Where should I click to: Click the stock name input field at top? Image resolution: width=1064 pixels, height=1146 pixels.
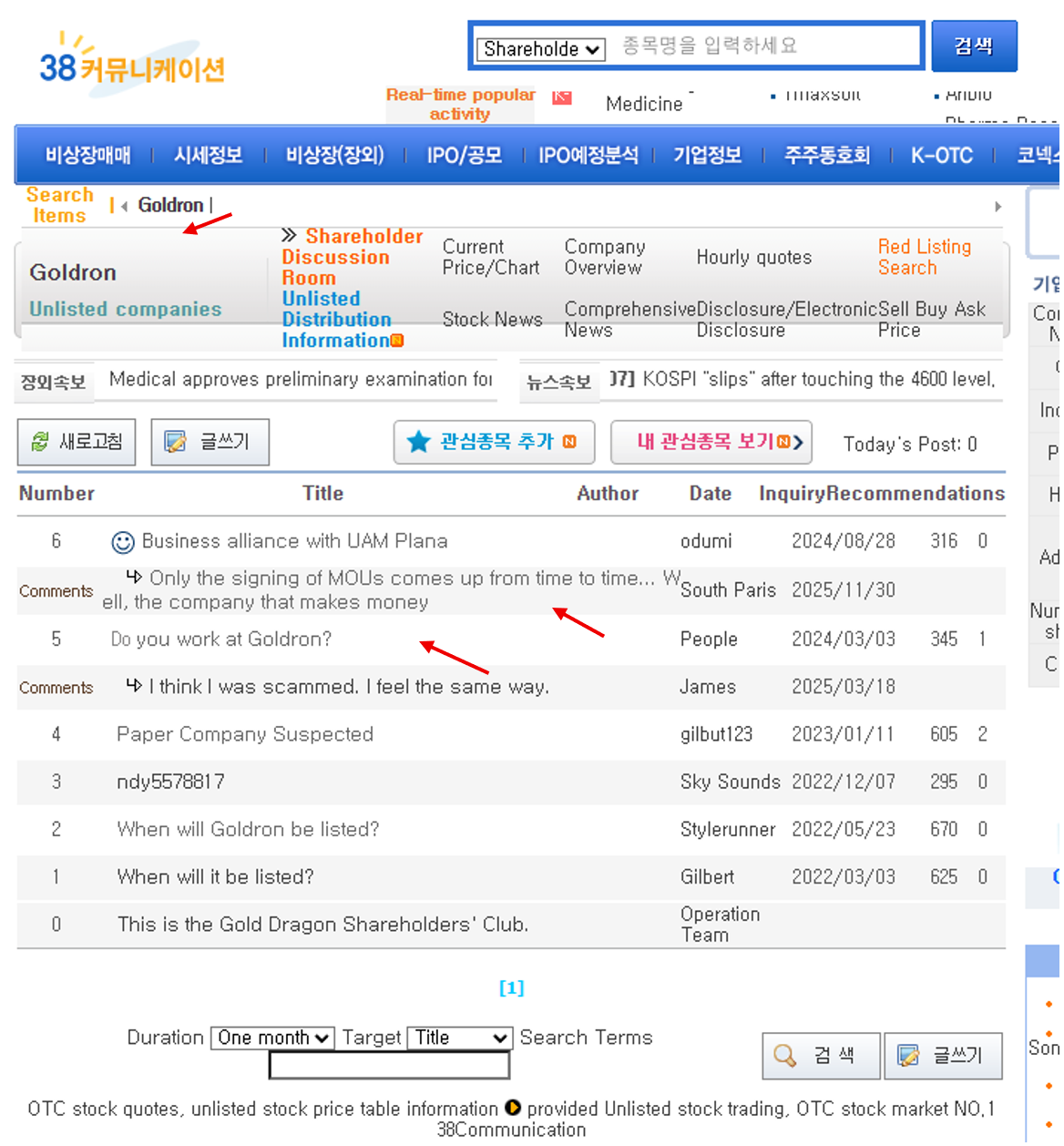point(765,46)
